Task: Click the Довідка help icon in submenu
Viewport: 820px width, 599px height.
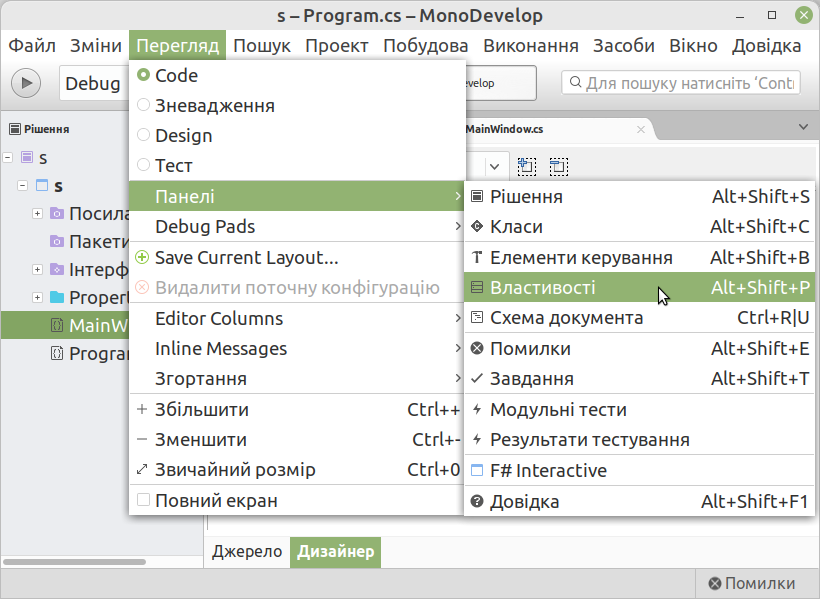Action: pyautogui.click(x=477, y=501)
